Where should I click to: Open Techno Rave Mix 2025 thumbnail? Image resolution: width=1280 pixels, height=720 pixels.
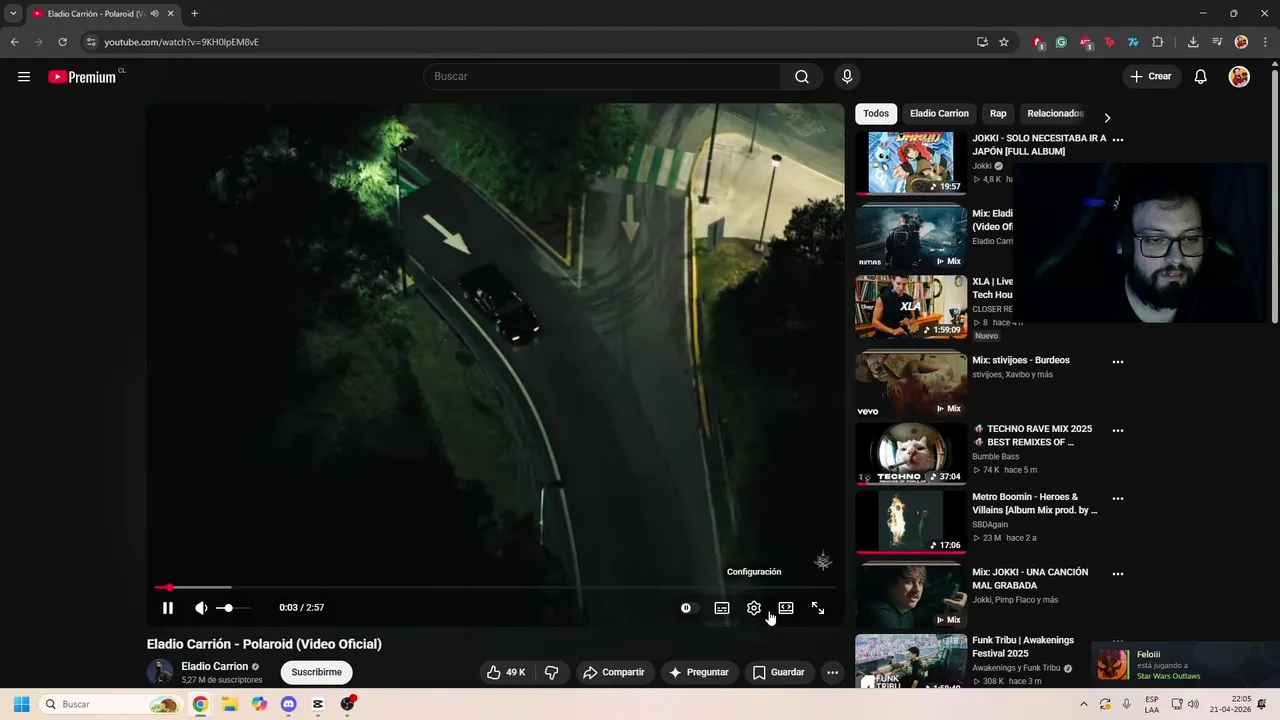(911, 454)
